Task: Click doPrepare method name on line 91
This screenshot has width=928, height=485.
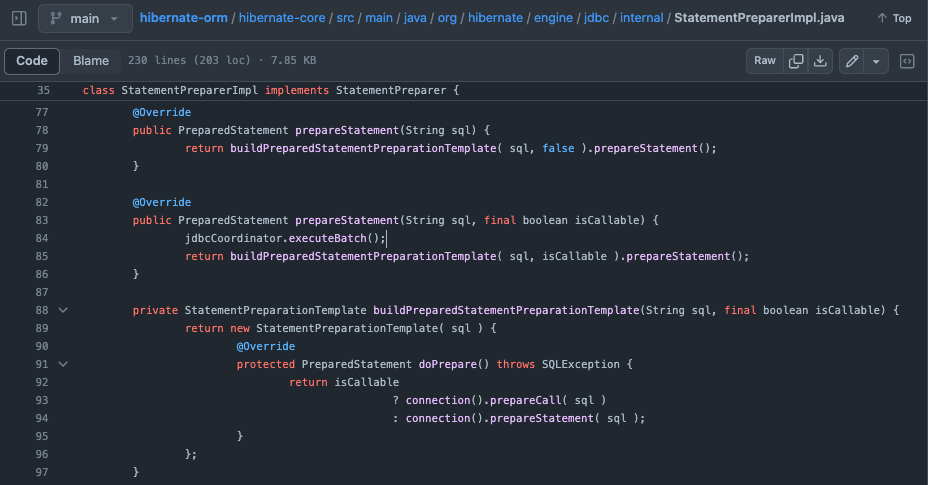Action: [447, 364]
